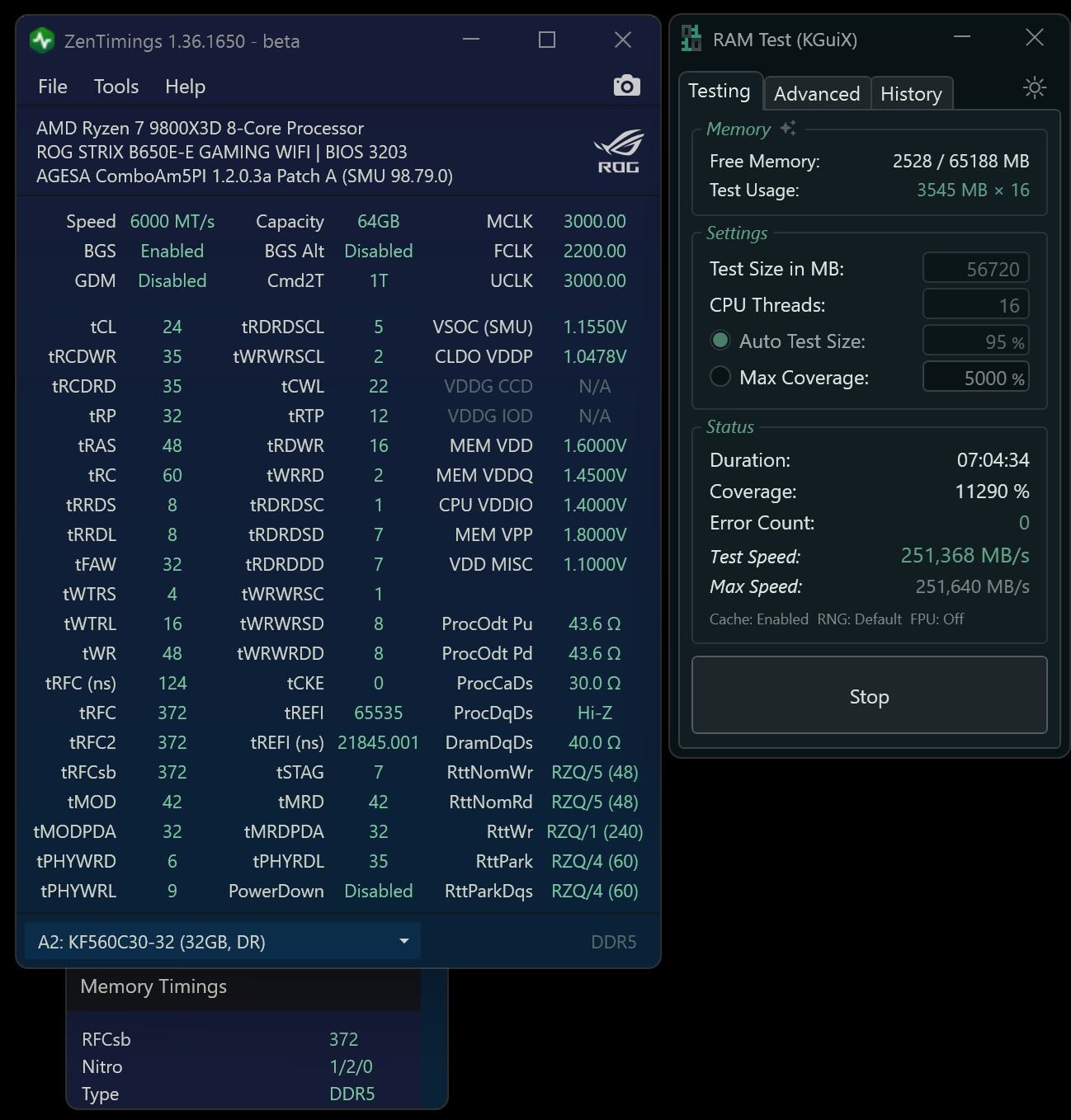1071x1120 pixels.
Task: Click the Free Memory 2528 / 65188 MB
Action: pos(960,161)
